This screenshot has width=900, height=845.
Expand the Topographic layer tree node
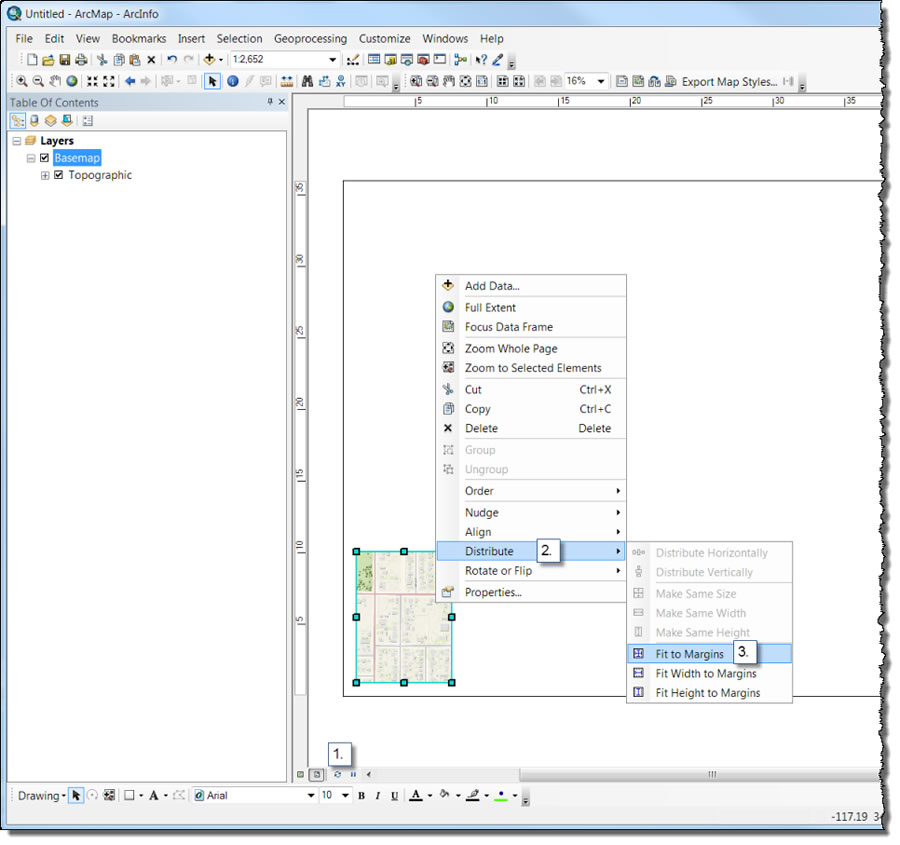click(44, 175)
